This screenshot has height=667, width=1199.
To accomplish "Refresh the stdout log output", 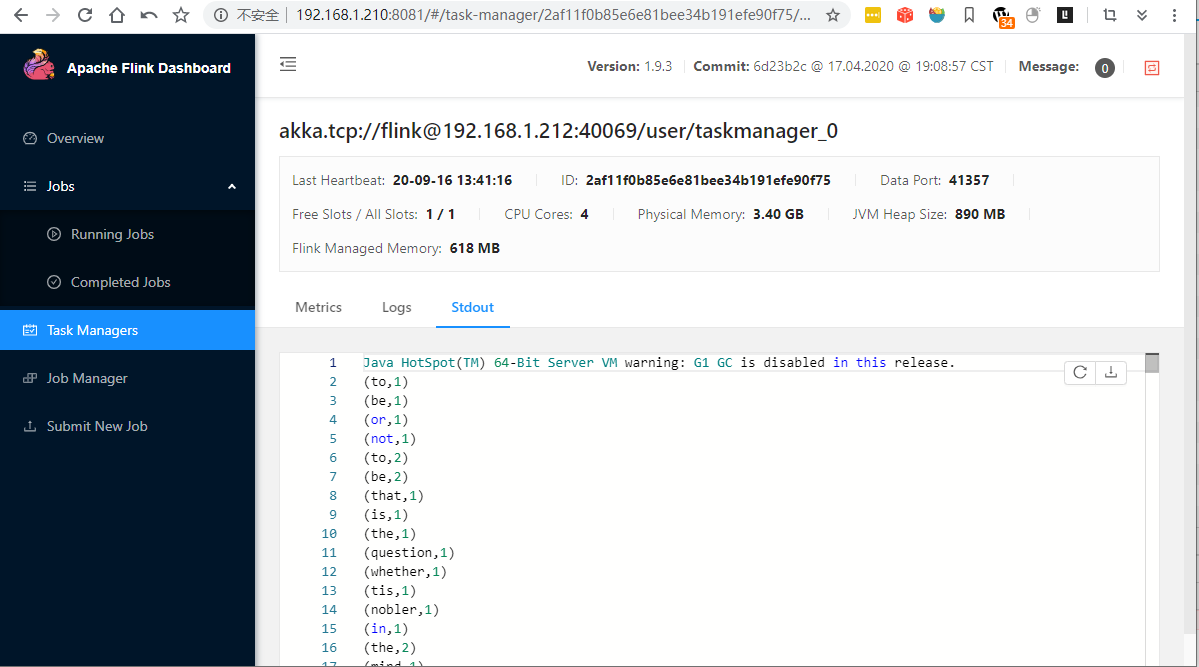I will tap(1080, 373).
